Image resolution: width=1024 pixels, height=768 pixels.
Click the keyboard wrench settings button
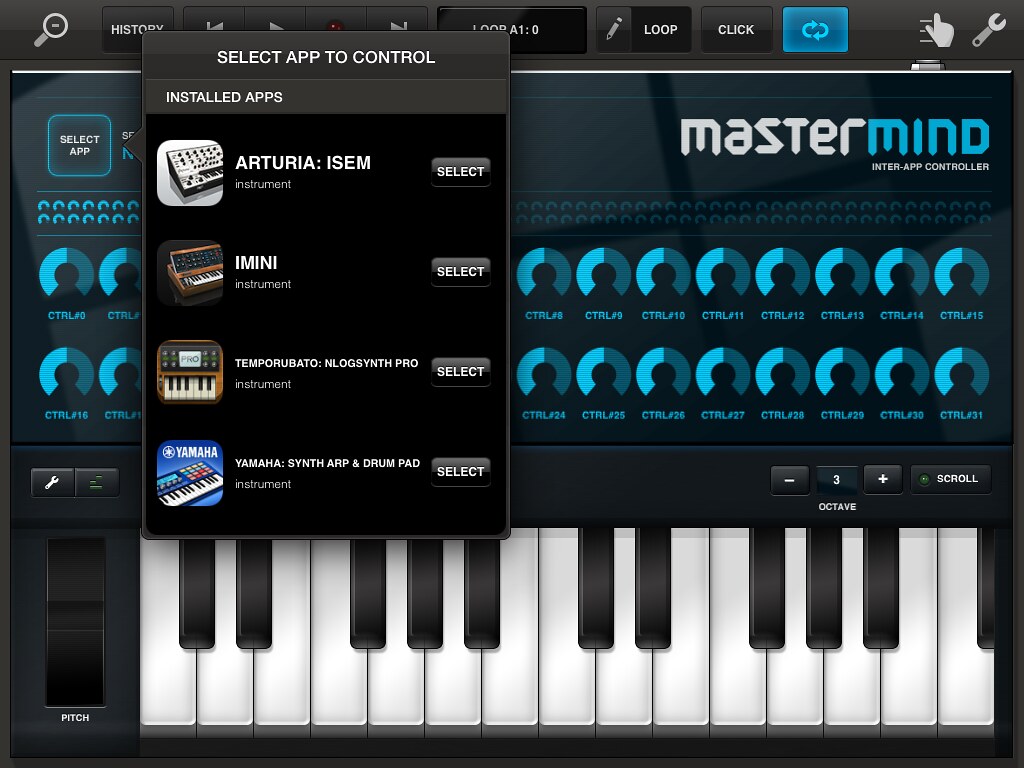[x=52, y=483]
